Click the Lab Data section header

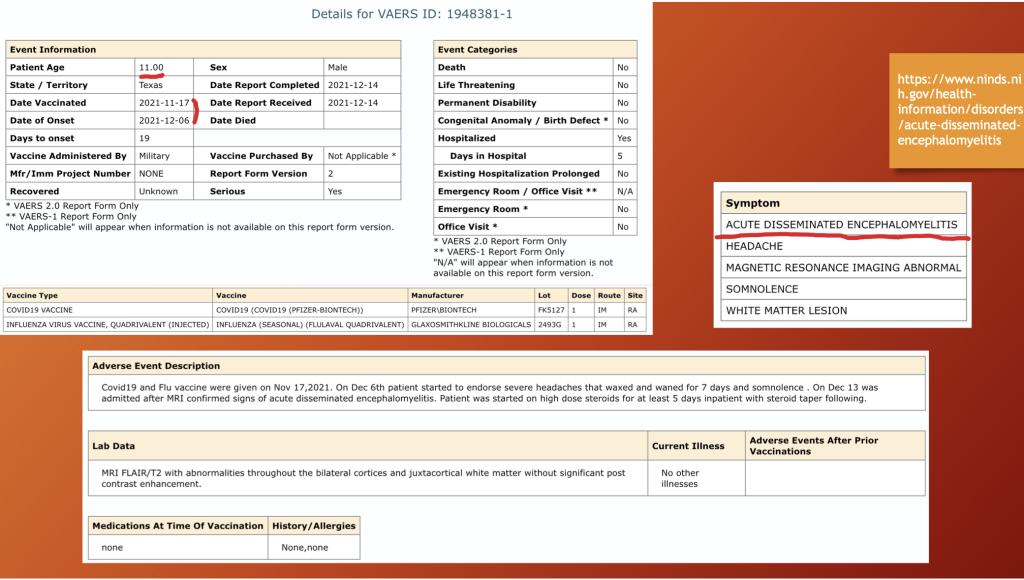113,446
